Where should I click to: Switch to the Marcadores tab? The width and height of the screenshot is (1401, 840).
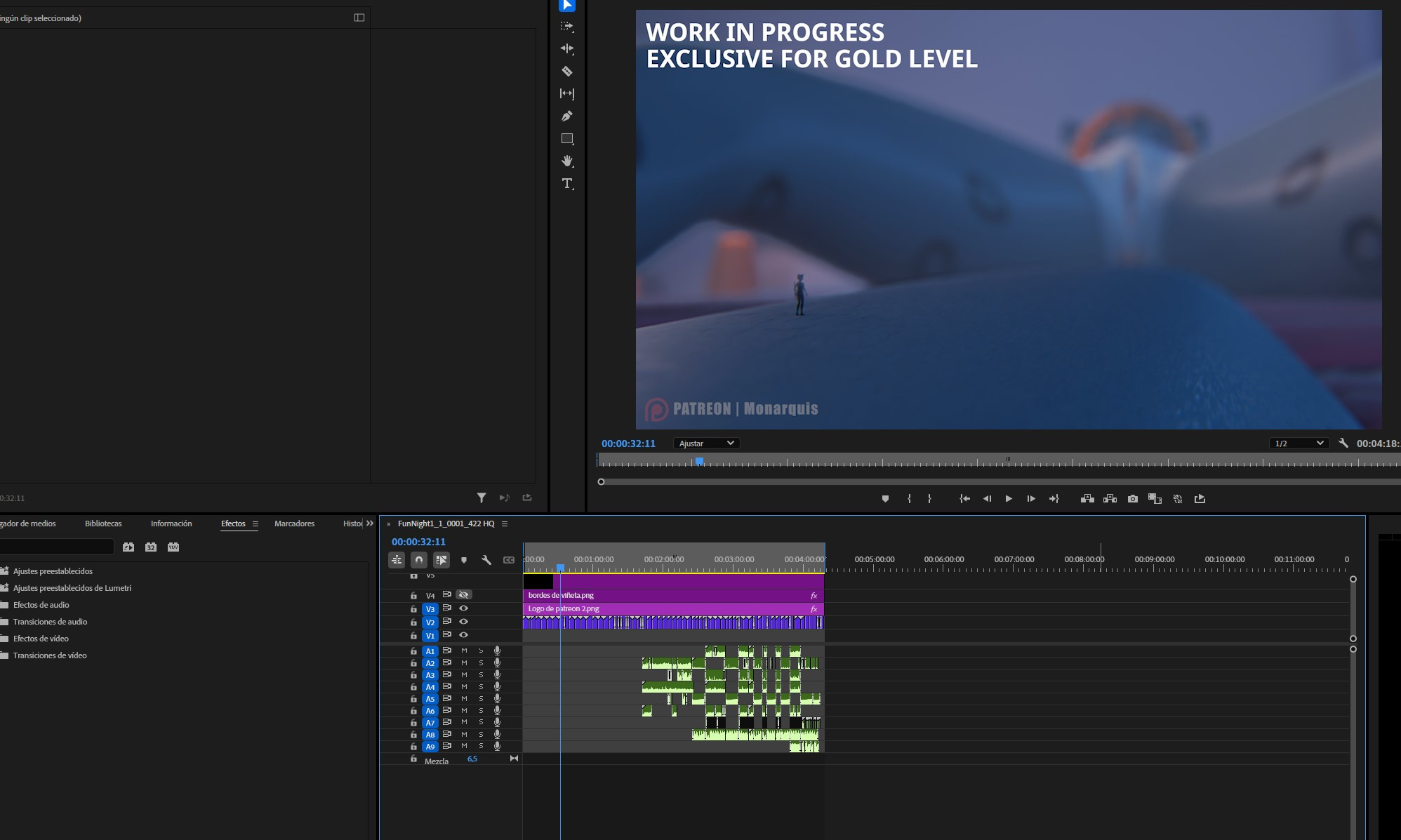point(294,524)
